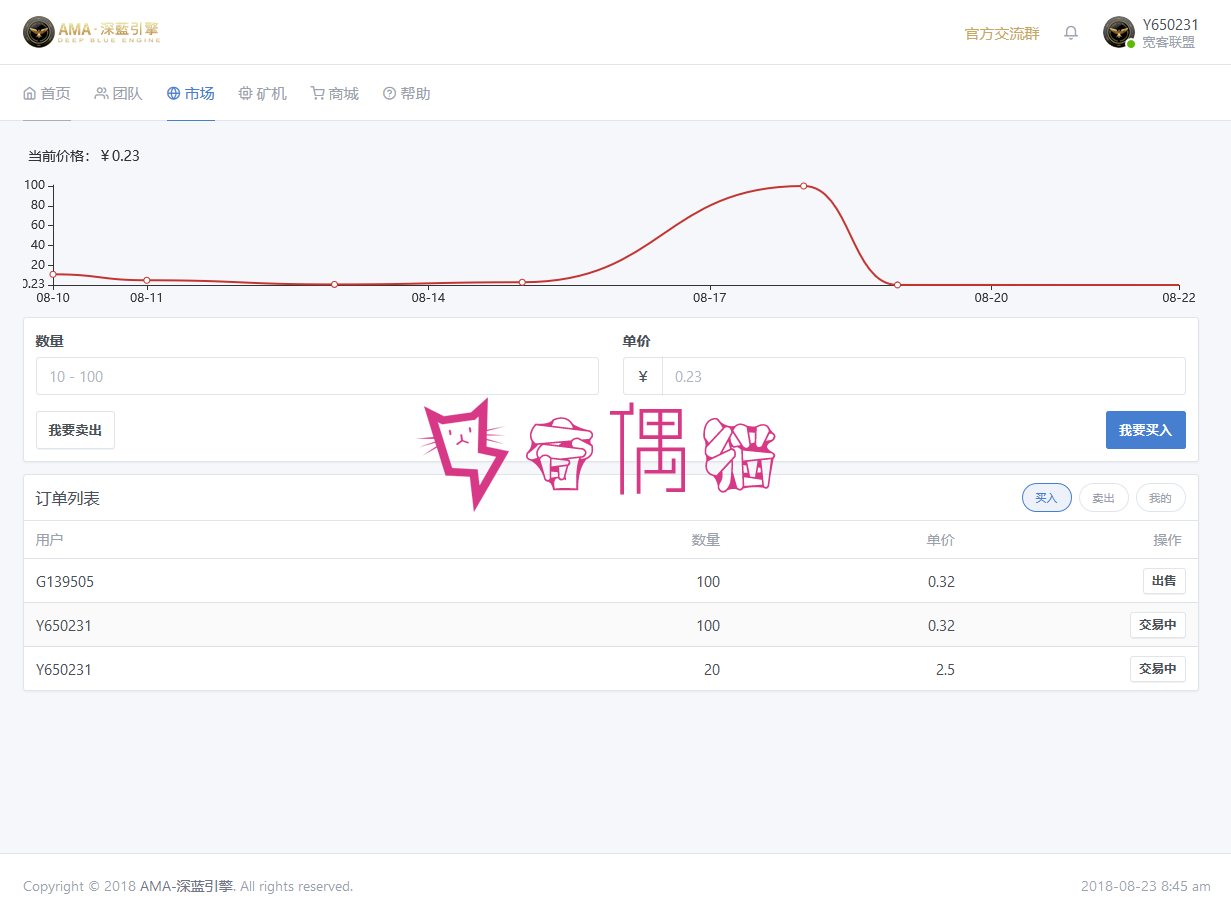This screenshot has height=910, width=1231.
Task: Open the 帮助 help tab
Action: pyautogui.click(x=407, y=93)
